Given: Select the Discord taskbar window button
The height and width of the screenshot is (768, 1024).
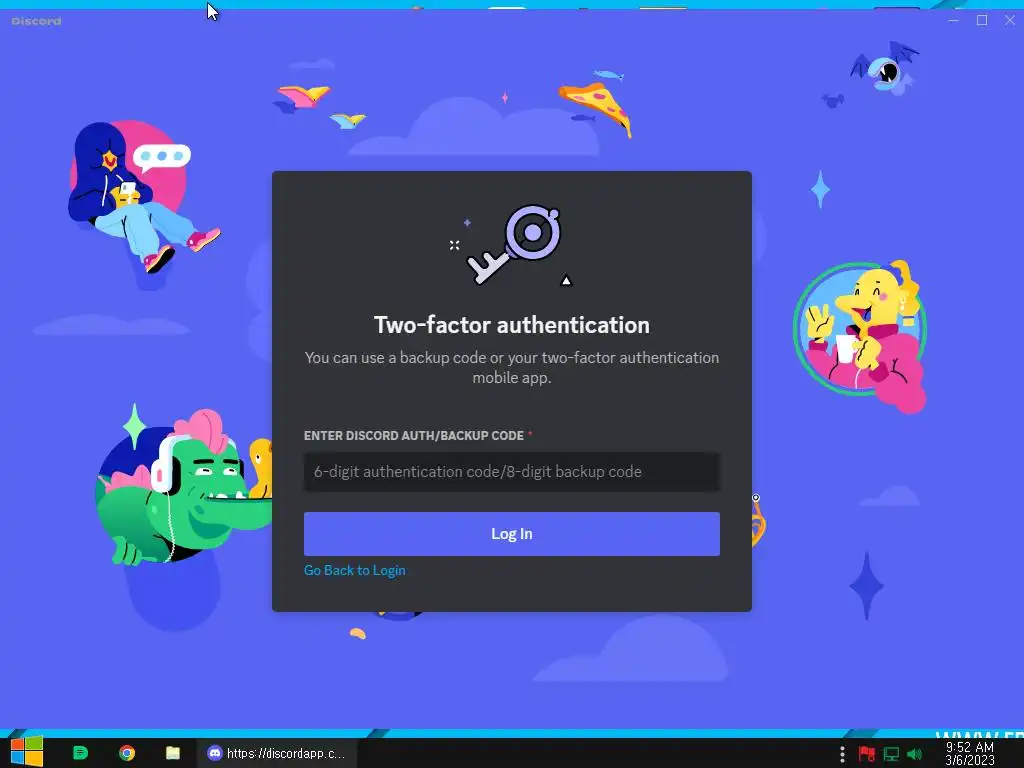Looking at the screenshot, I should point(277,753).
